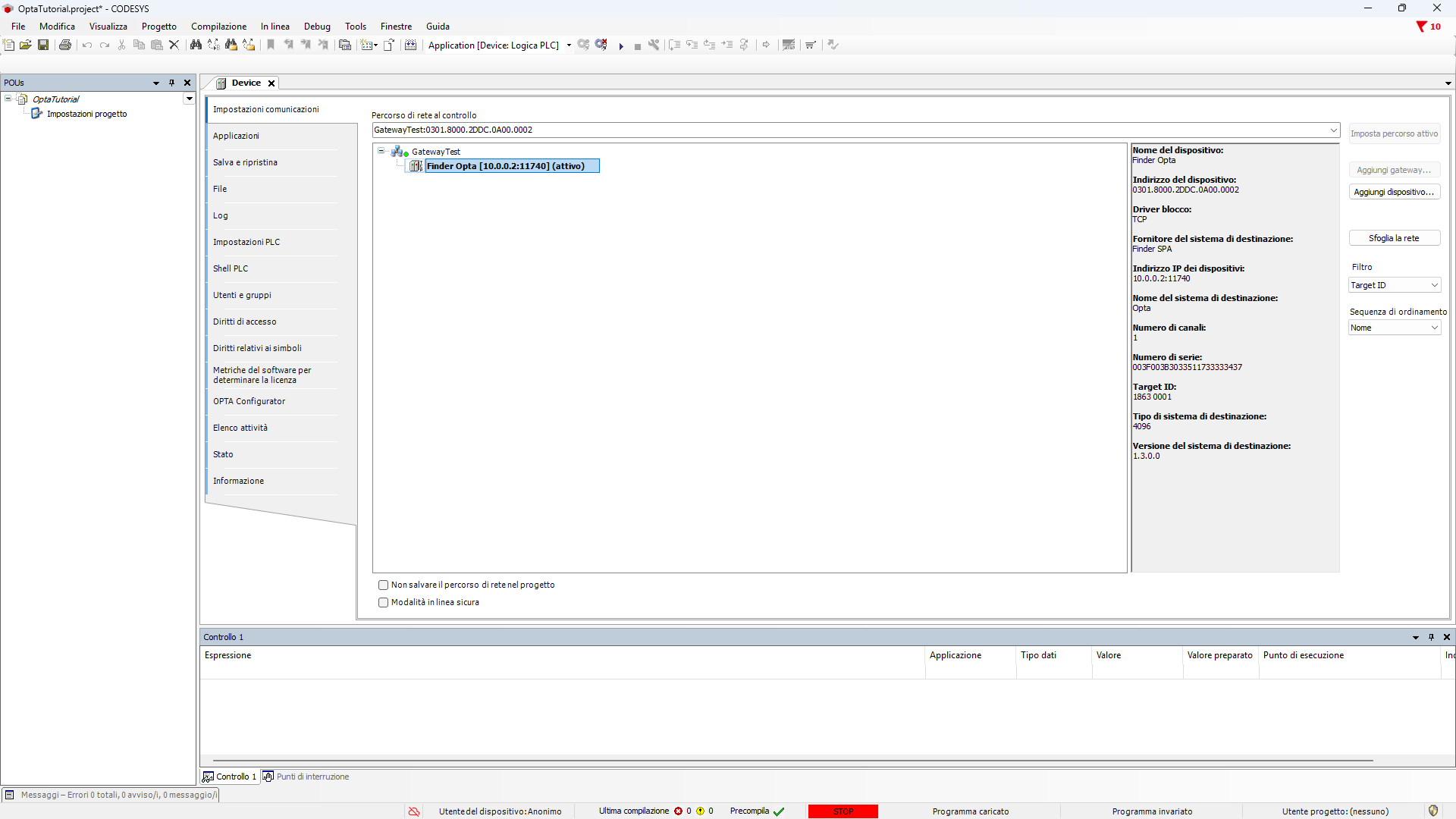This screenshot has width=1456, height=819.
Task: Collapse the GatewayTest tree node
Action: 381,151
